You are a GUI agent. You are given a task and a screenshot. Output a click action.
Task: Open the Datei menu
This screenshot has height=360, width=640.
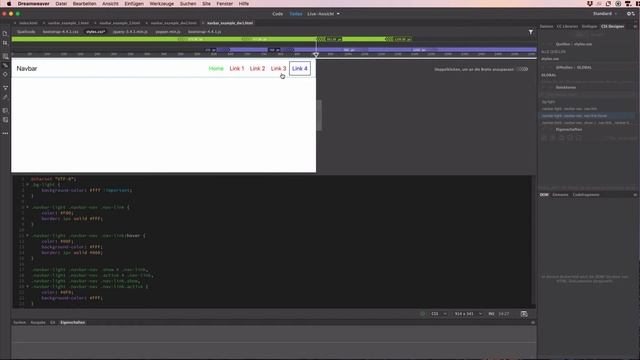pos(61,4)
